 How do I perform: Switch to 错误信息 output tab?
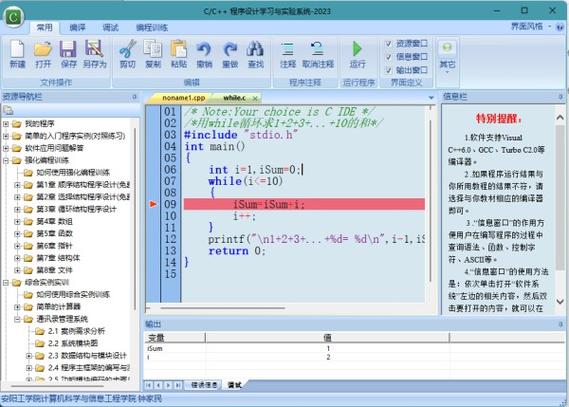pos(204,385)
